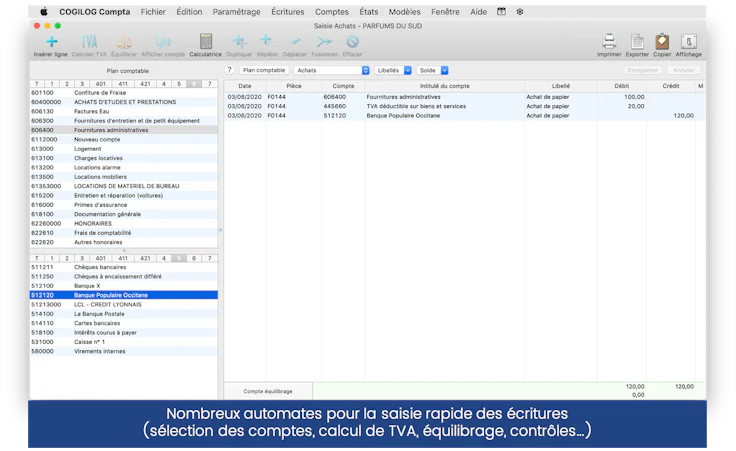The height and width of the screenshot is (451, 736).
Task: Select class 401 tab in upper account list
Action: [x=100, y=84]
